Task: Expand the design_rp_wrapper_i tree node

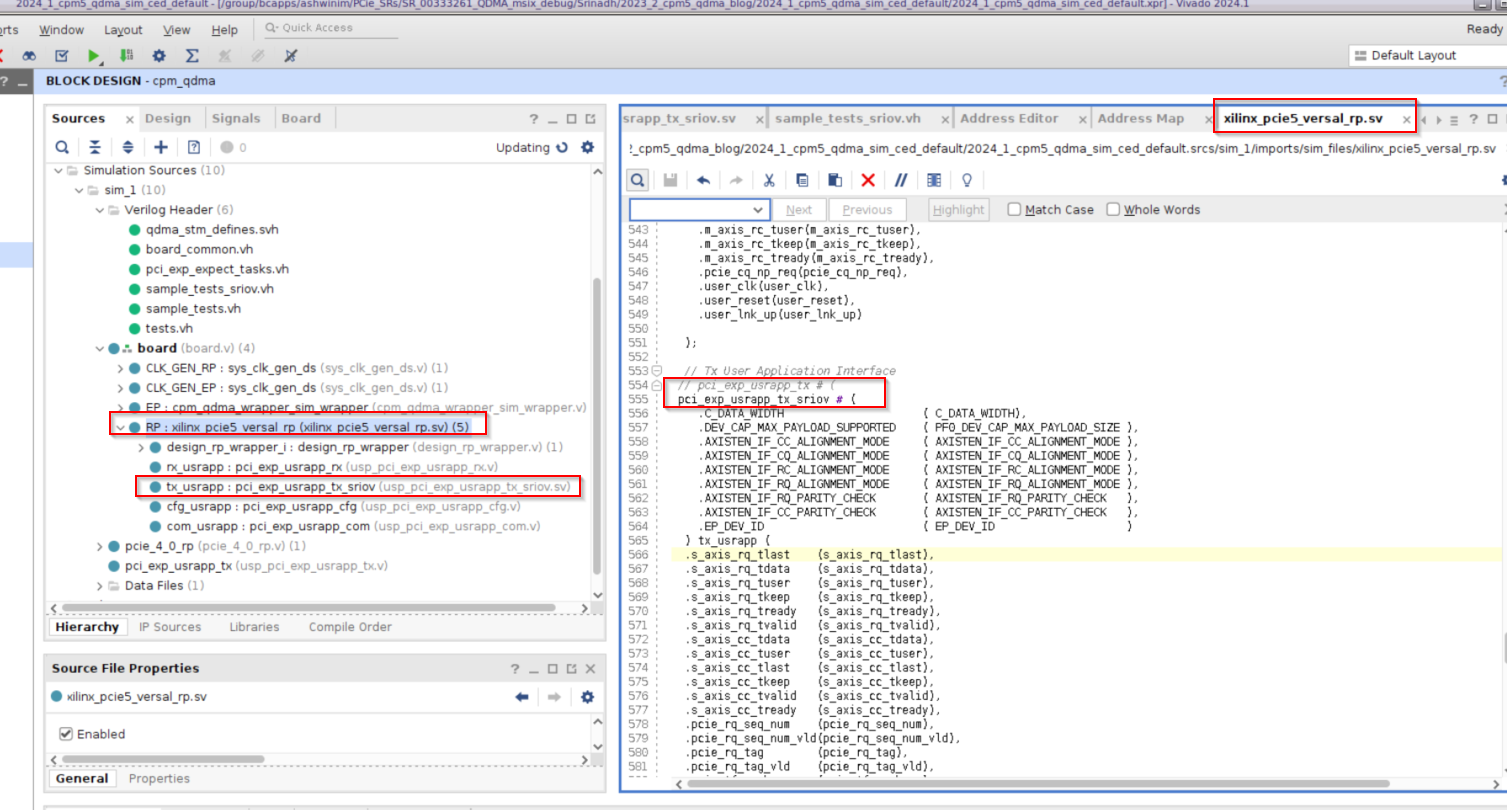Action: (x=141, y=447)
